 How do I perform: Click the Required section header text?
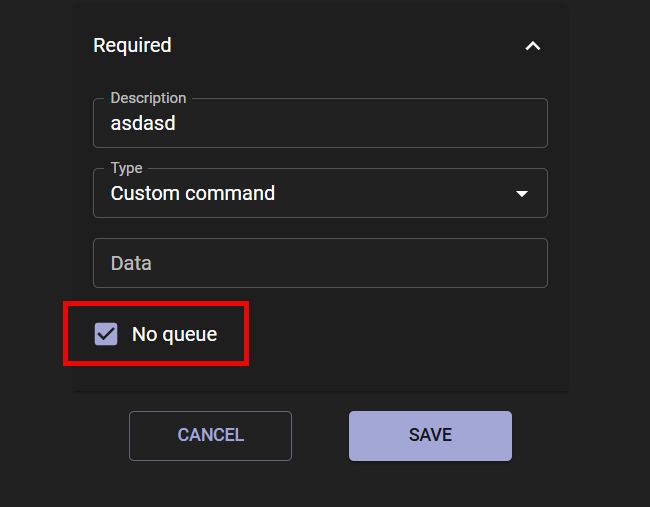point(132,45)
